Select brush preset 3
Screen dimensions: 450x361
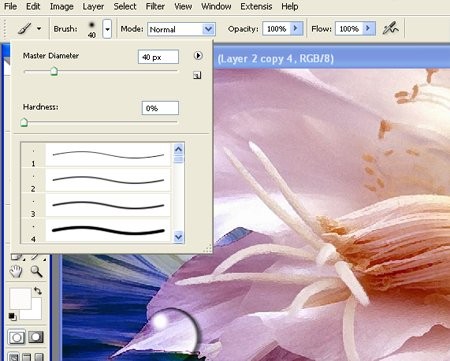pos(96,206)
